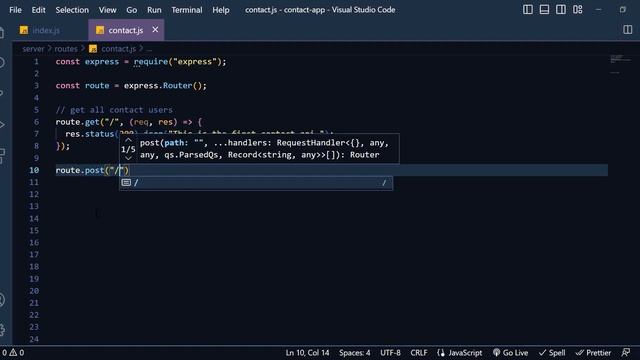Click the contact.js file icon in breadcrumb

93,49
